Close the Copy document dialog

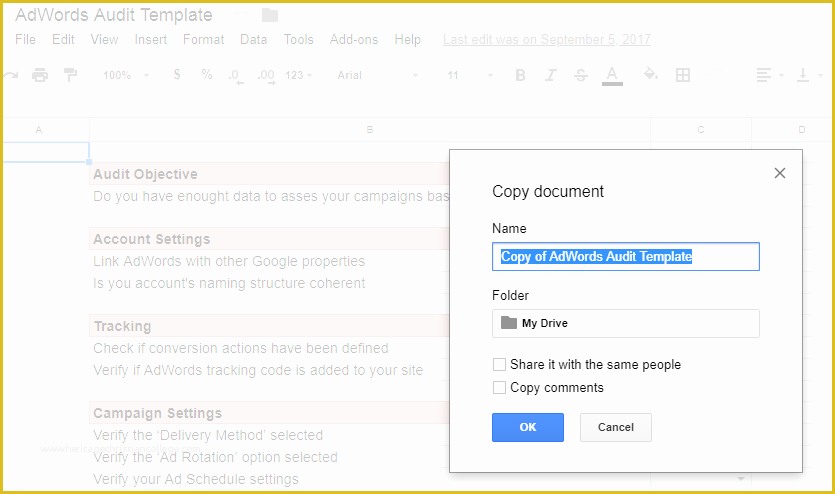coord(780,173)
